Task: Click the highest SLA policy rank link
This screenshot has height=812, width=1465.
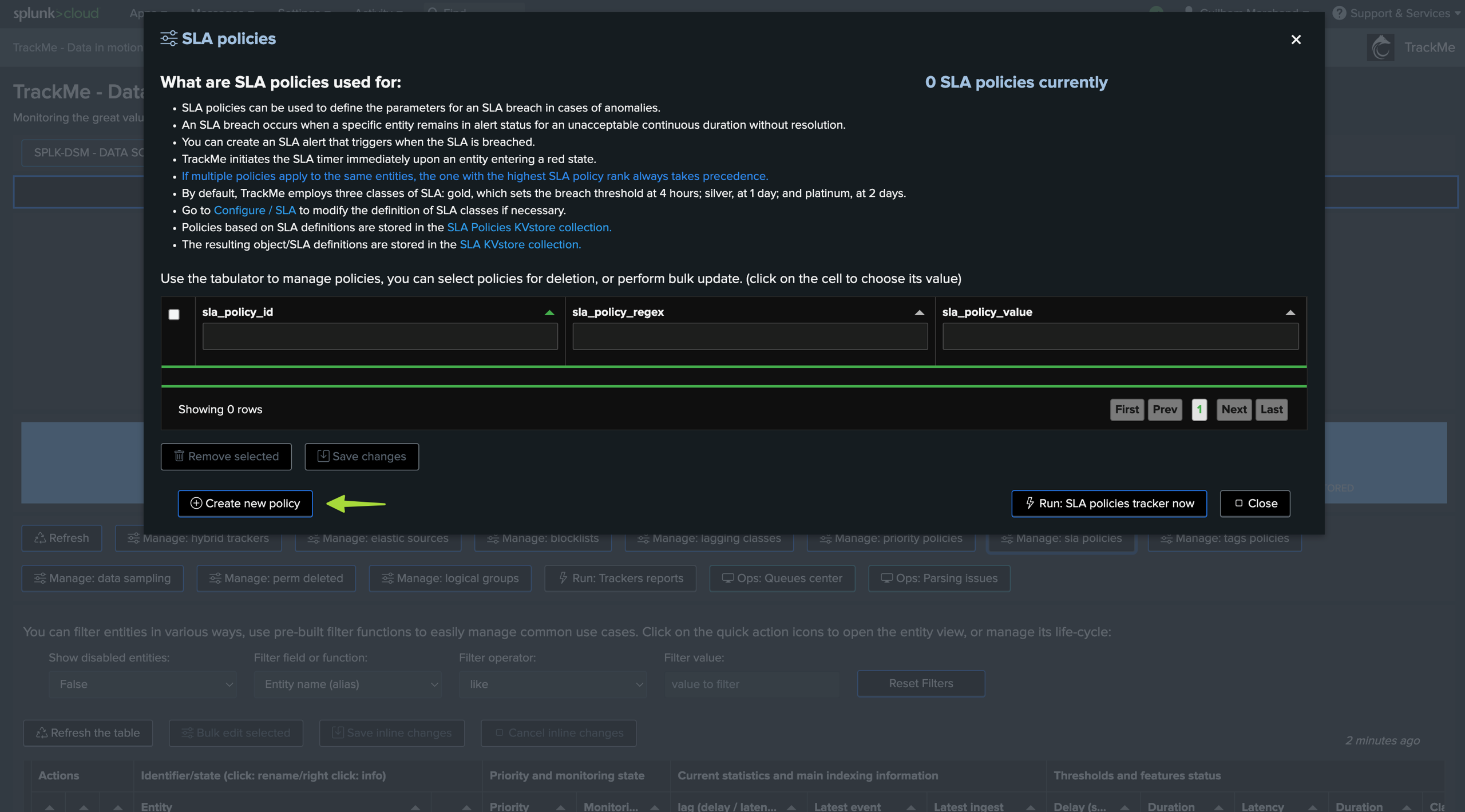Action: (x=474, y=176)
